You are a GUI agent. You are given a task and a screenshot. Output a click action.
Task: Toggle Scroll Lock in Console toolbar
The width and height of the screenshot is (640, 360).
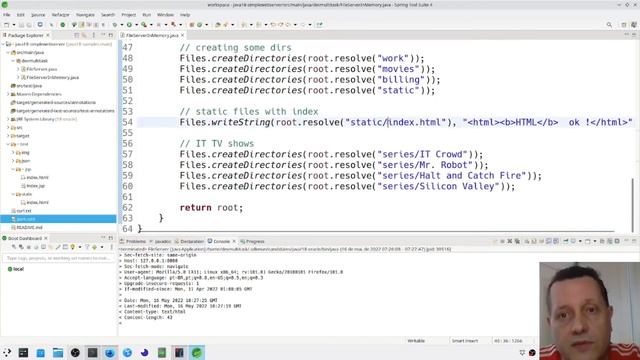[x=534, y=241]
